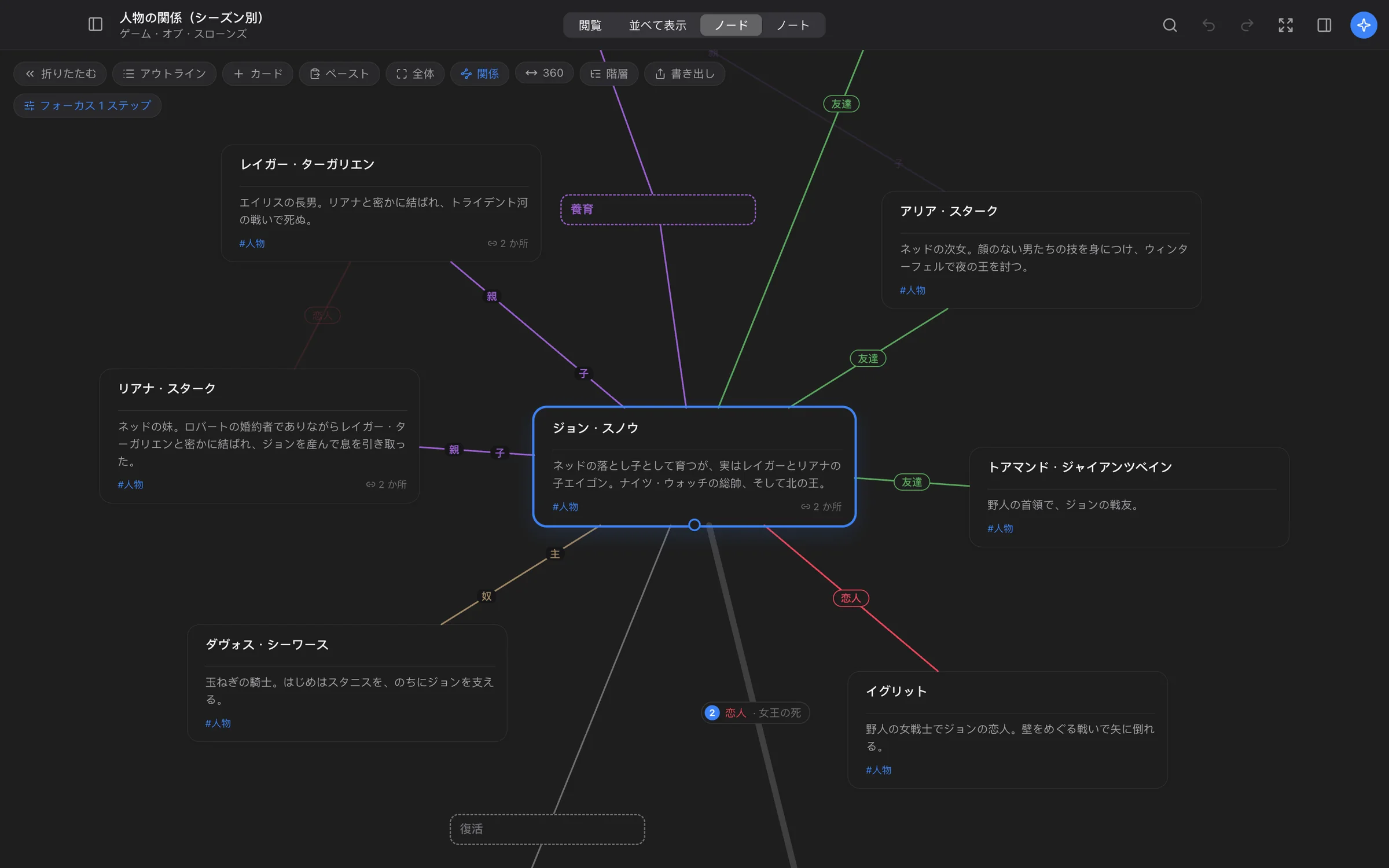Select the レイガー・ターガリエン card

point(381,203)
